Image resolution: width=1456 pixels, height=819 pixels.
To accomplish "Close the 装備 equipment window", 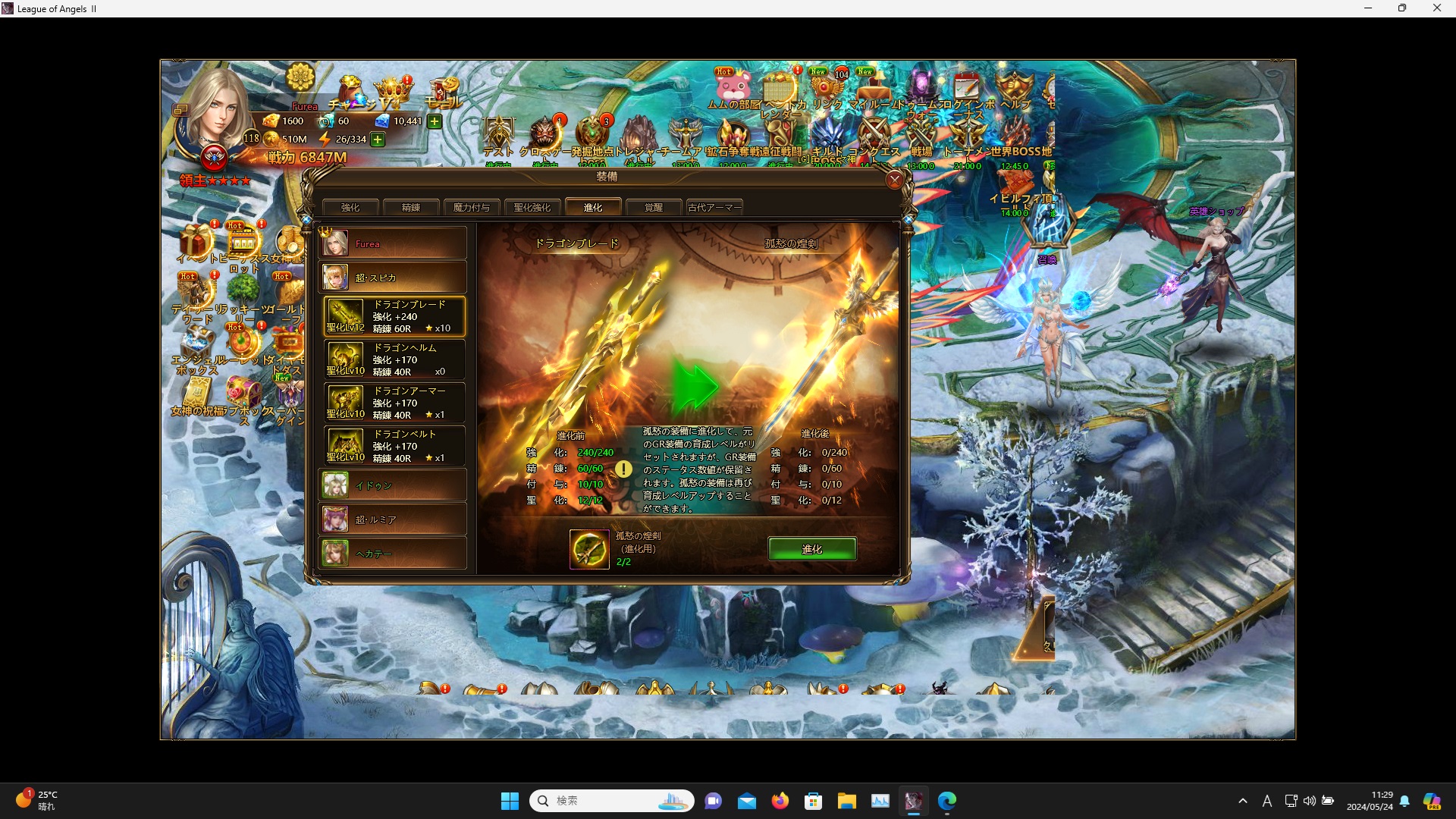I will [x=895, y=180].
